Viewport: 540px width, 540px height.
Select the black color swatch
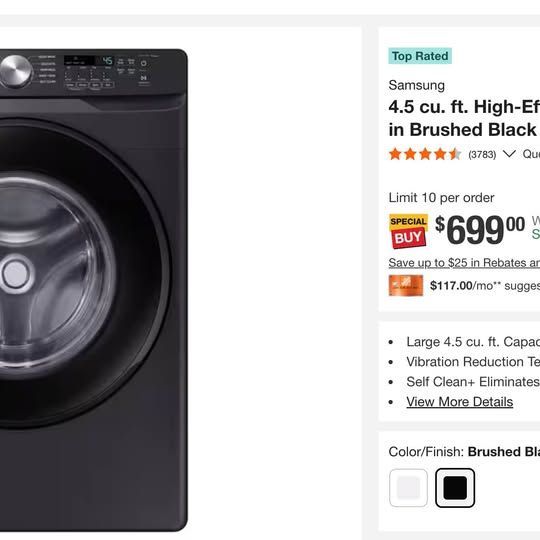pyautogui.click(x=455, y=488)
